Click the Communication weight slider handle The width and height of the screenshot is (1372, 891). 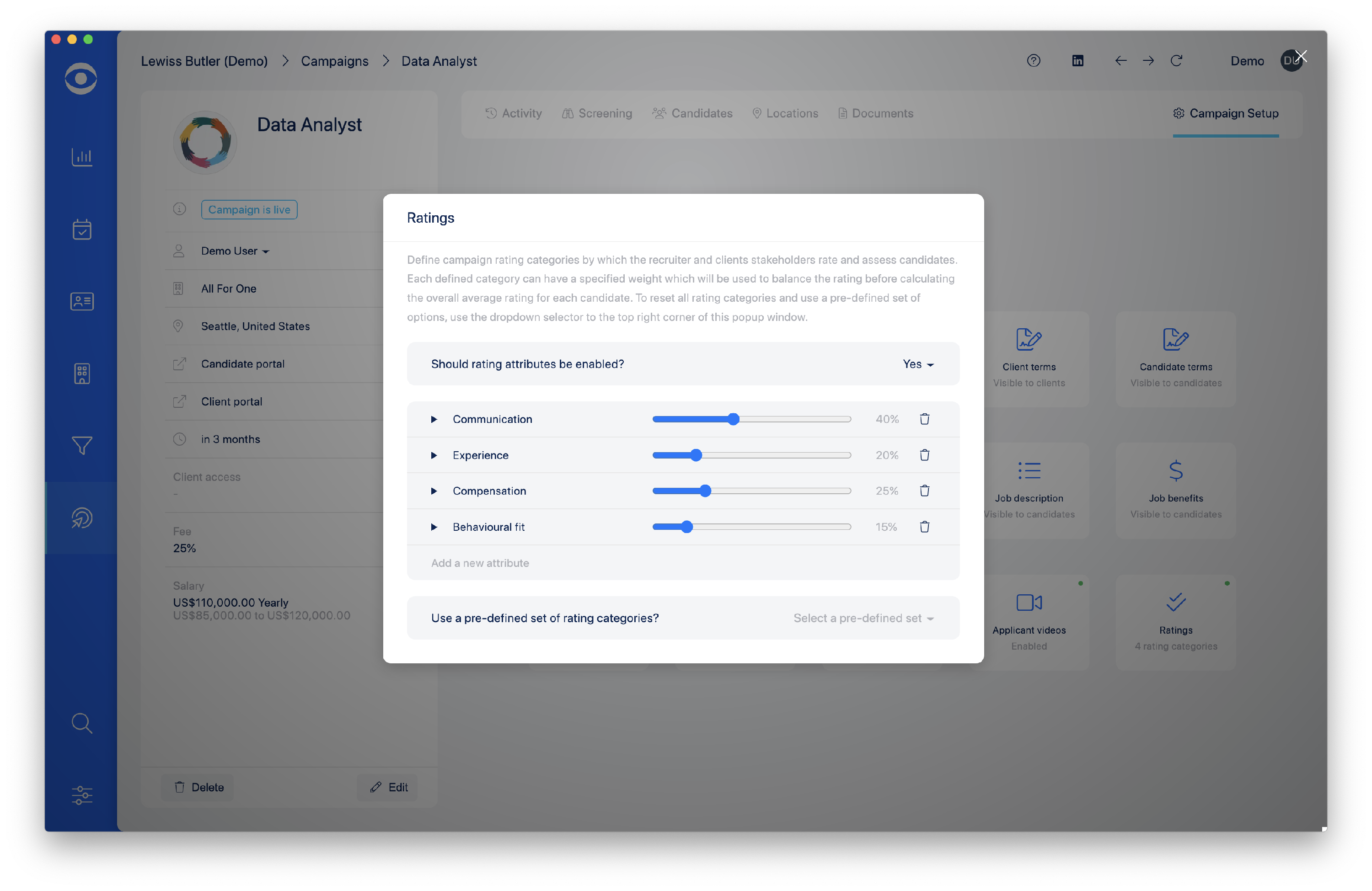pyautogui.click(x=733, y=419)
